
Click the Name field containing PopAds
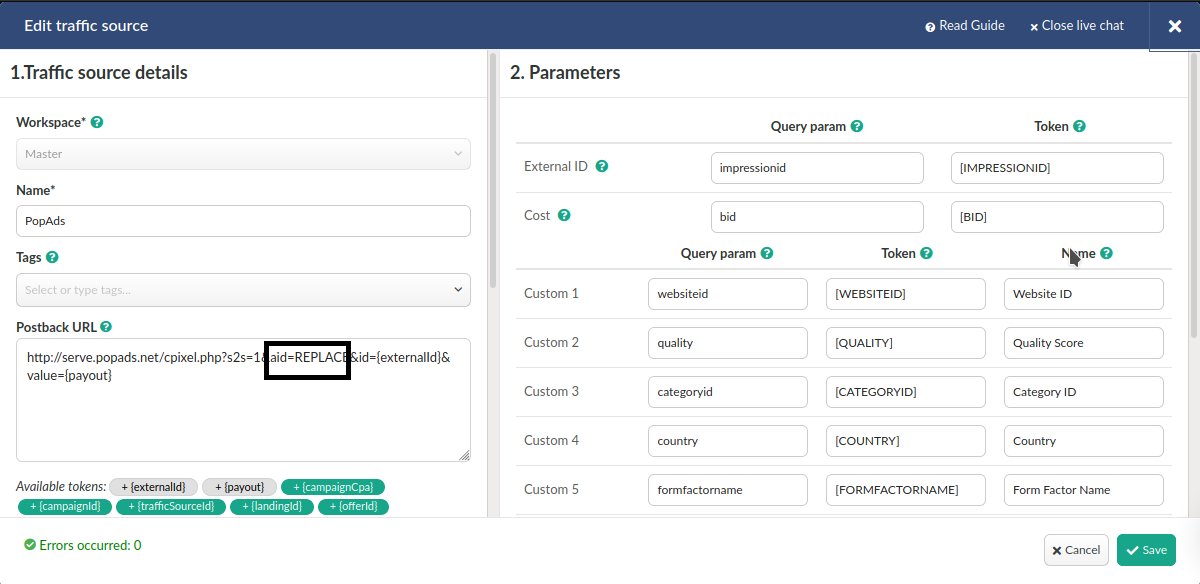pyautogui.click(x=243, y=221)
